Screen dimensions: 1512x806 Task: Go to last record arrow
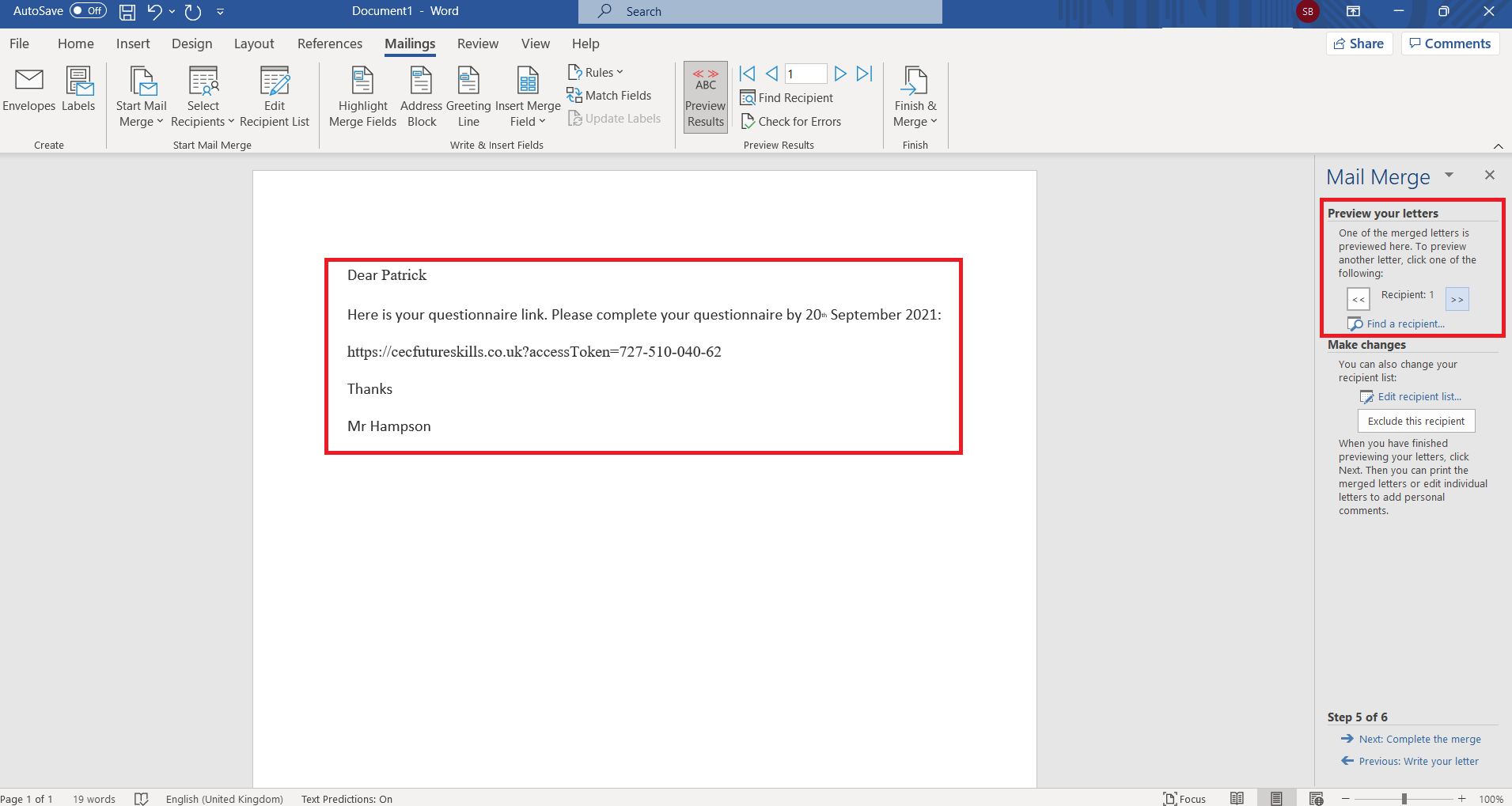click(865, 74)
